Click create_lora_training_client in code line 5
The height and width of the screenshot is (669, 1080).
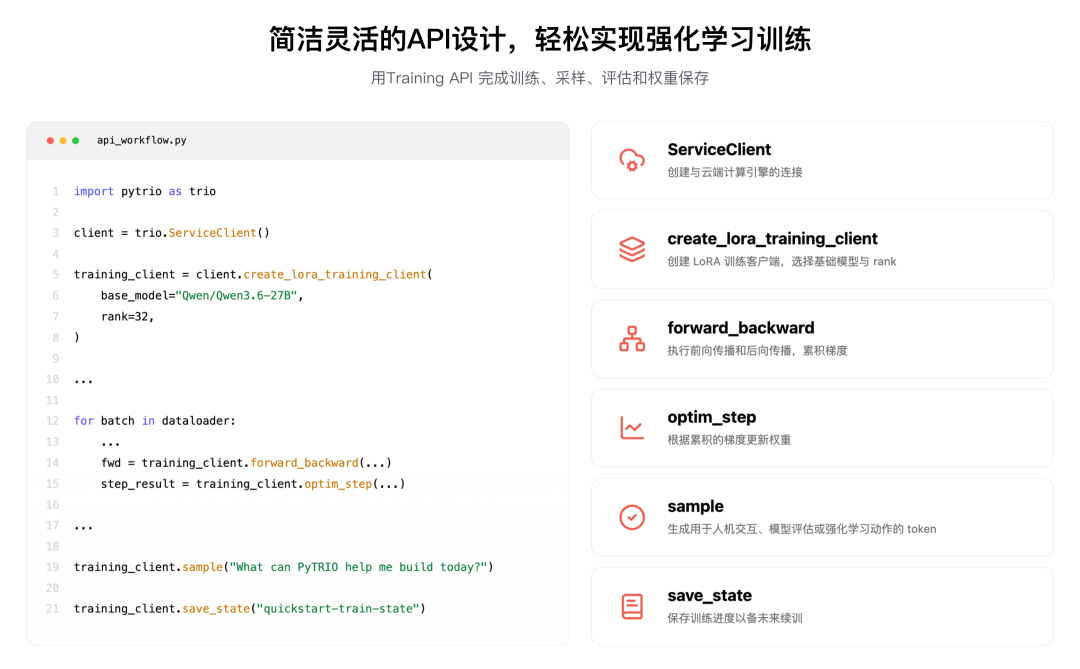[335, 275]
